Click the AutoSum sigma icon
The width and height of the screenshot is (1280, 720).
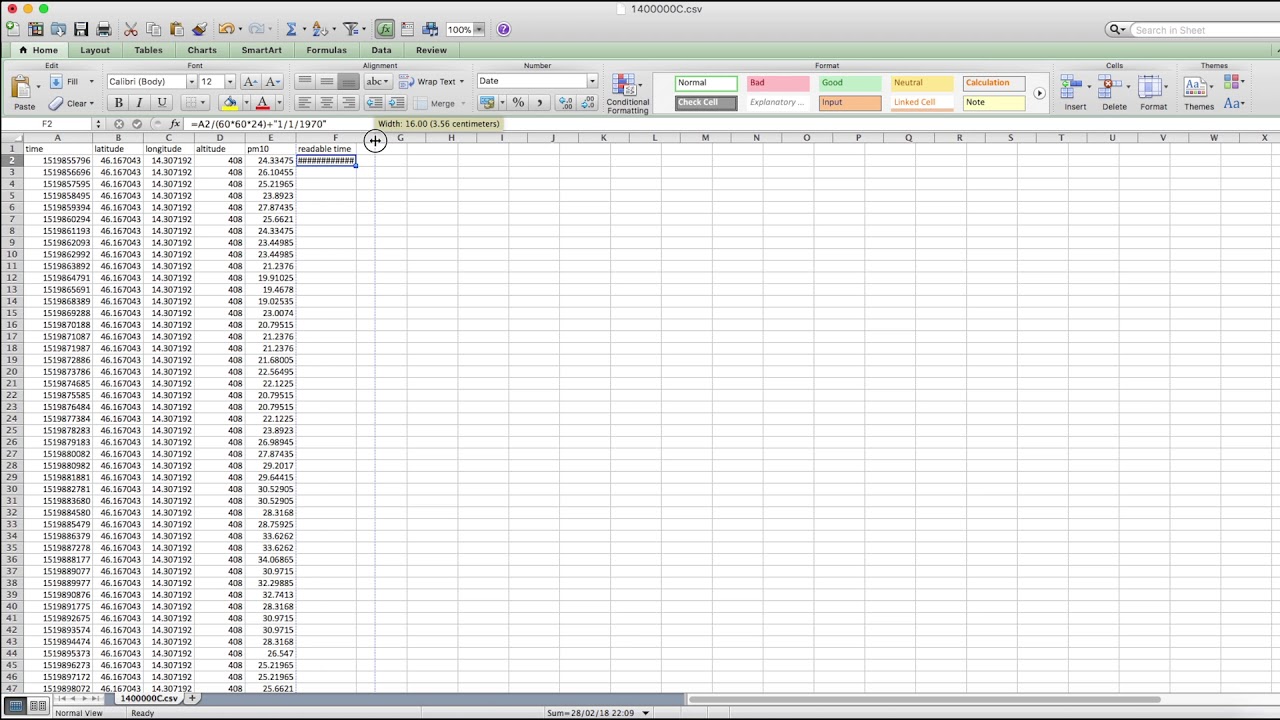click(x=291, y=30)
